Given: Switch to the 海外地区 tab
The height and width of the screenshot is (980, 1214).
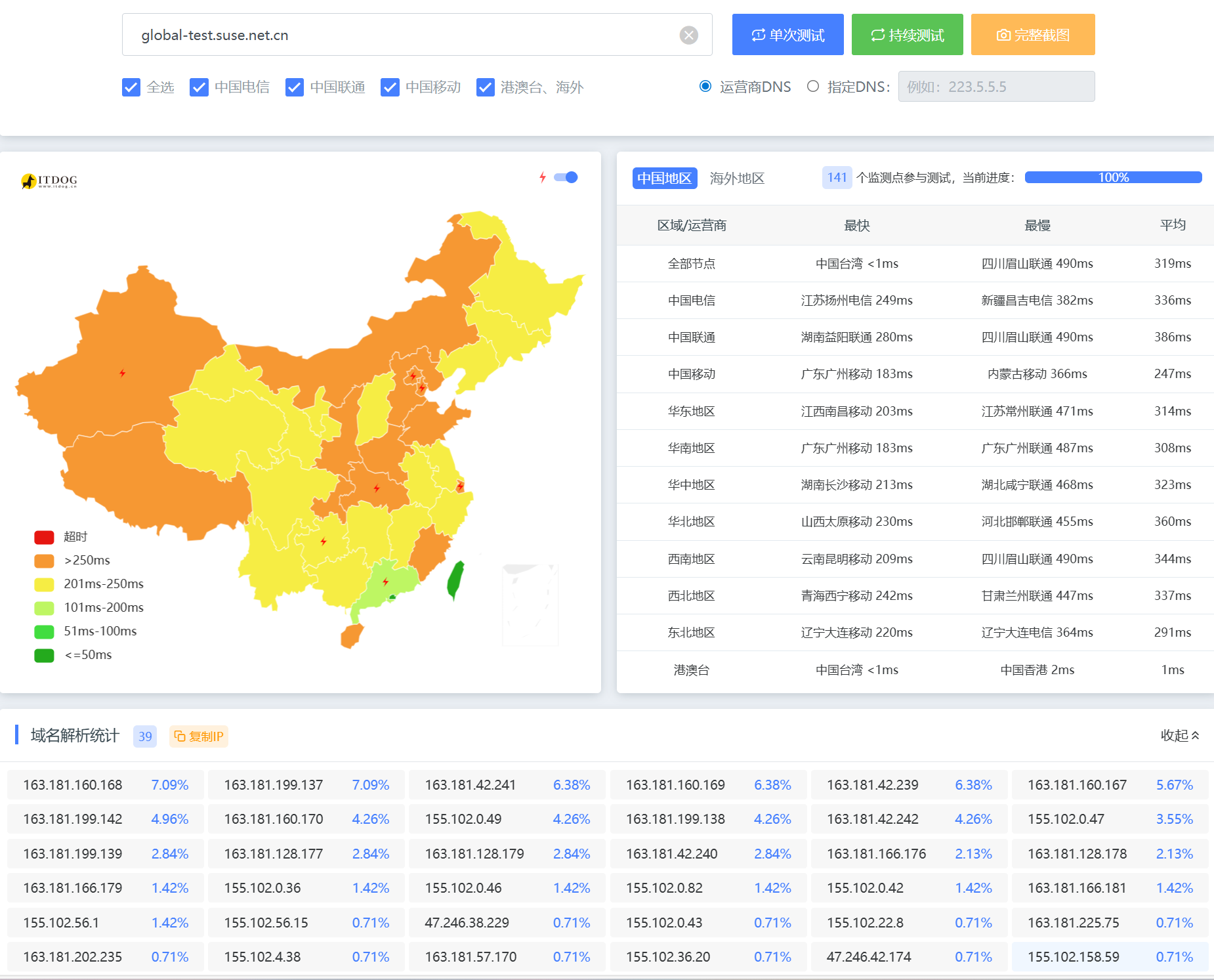Looking at the screenshot, I should tap(737, 178).
